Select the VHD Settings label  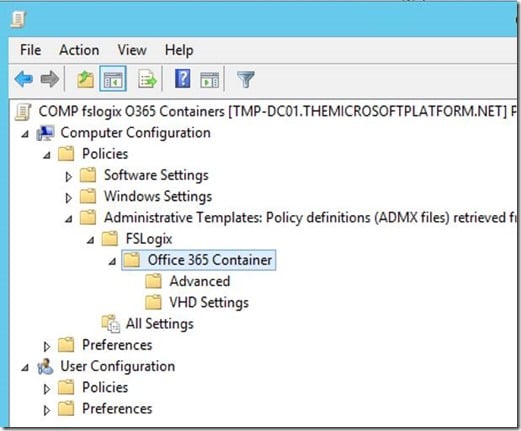(209, 302)
